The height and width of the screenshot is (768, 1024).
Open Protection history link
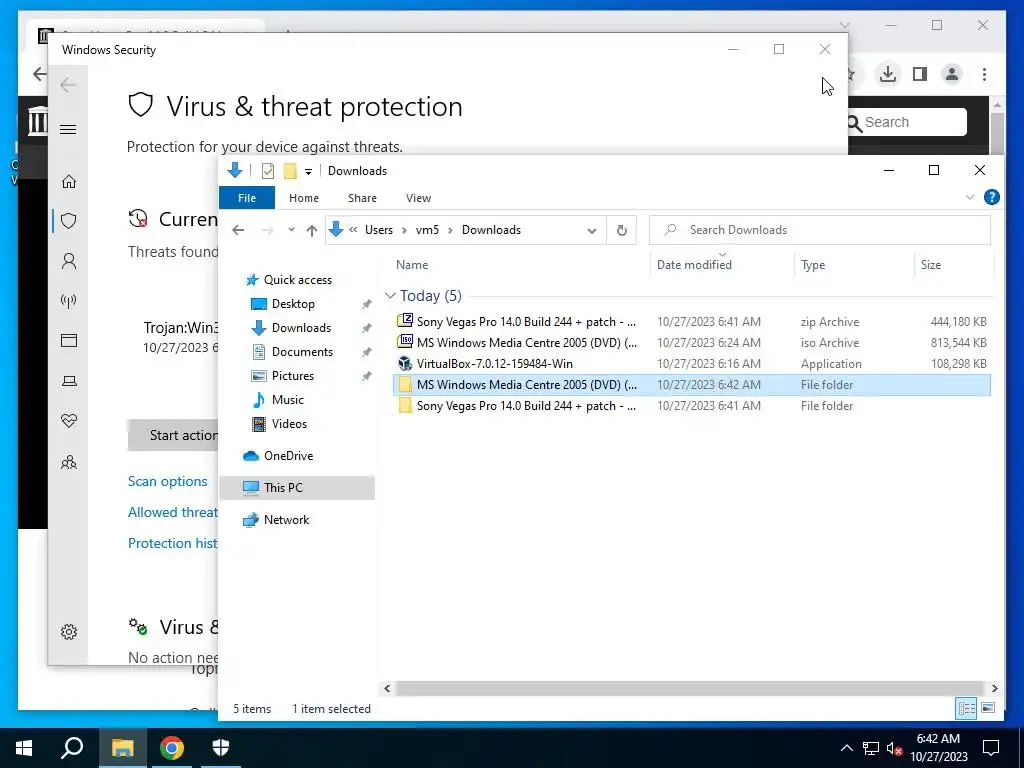173,543
